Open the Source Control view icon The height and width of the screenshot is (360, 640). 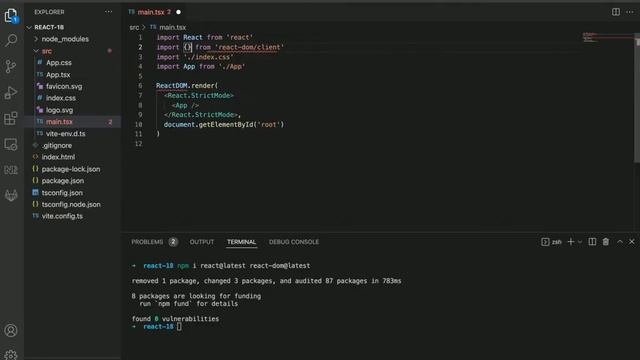click(x=11, y=66)
